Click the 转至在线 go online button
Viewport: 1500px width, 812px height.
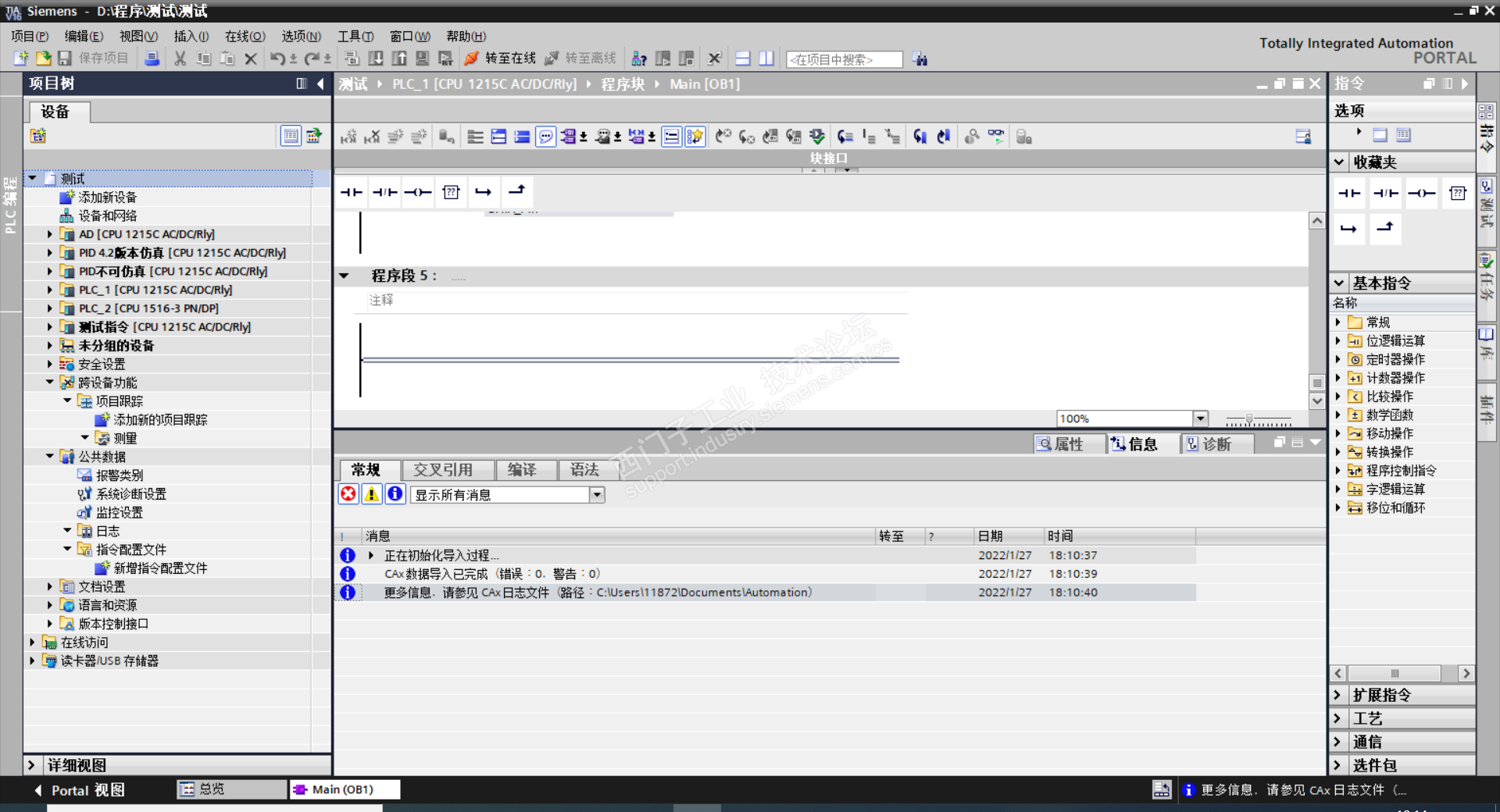pyautogui.click(x=501, y=59)
